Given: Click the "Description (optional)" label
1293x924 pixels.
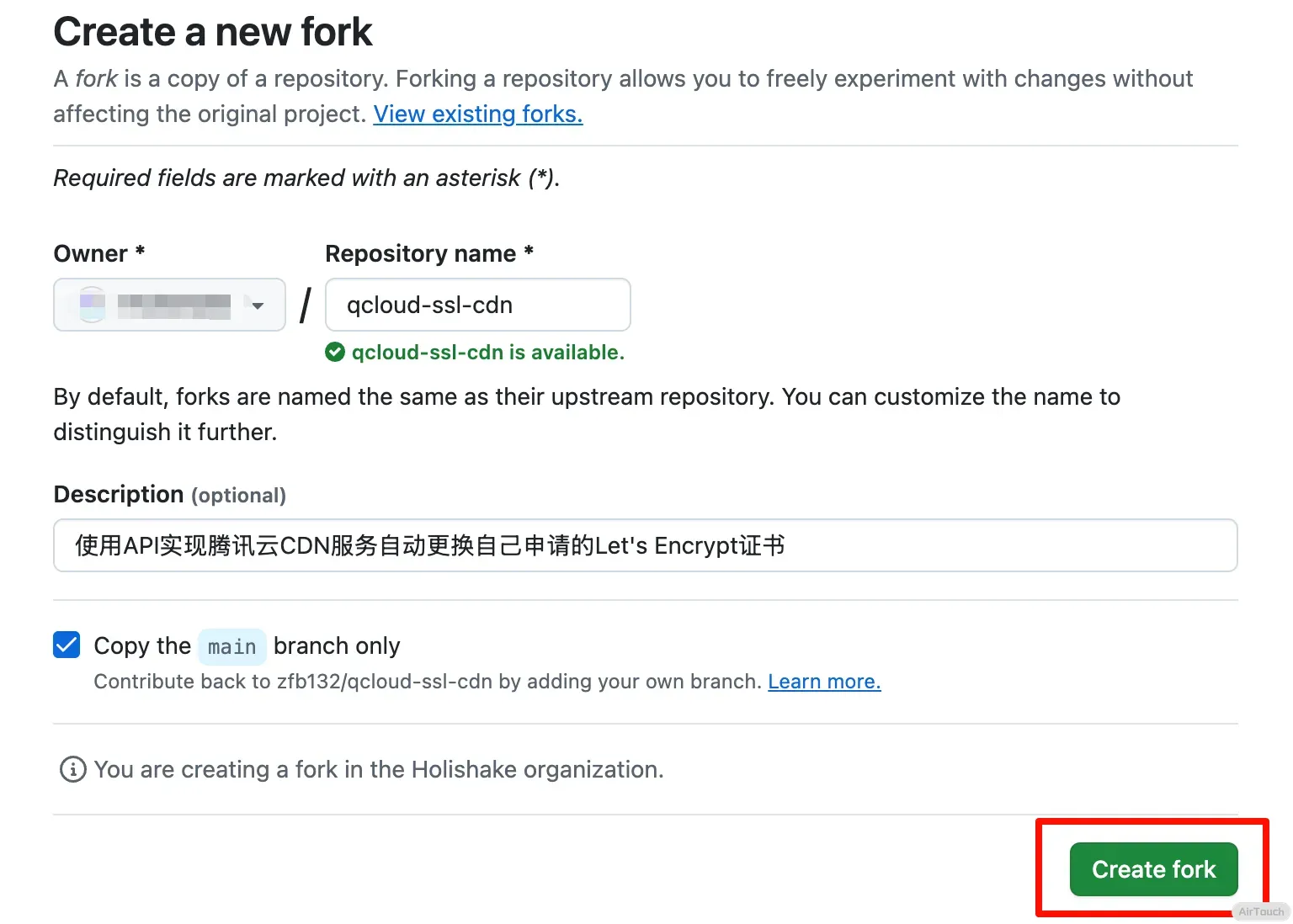Looking at the screenshot, I should click(x=169, y=495).
